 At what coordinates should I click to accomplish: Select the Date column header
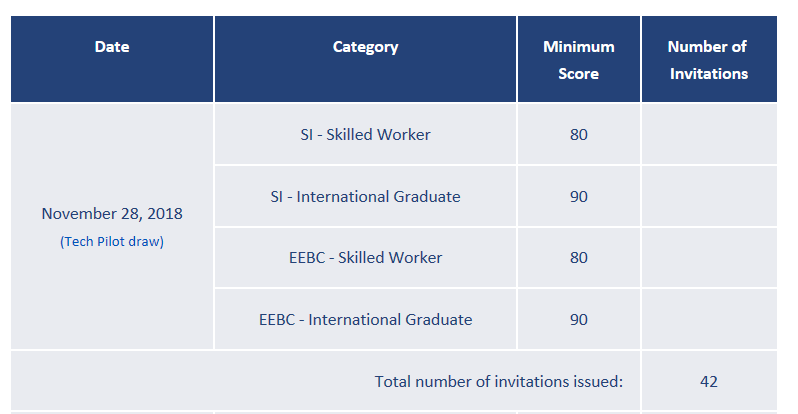point(112,47)
